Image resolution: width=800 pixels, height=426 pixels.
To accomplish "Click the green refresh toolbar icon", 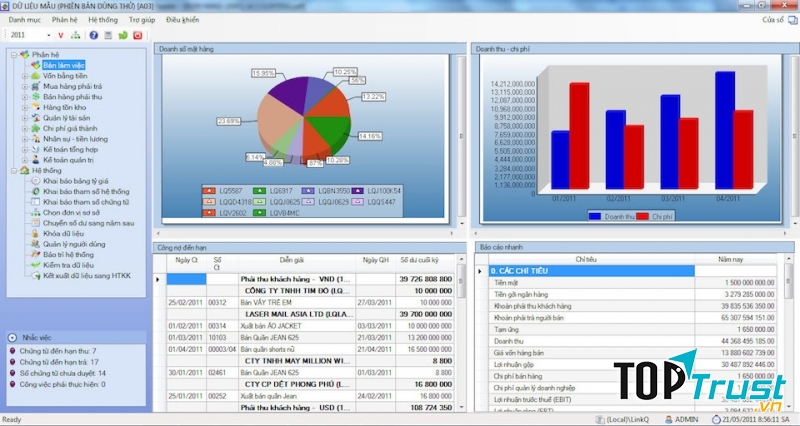I will pos(122,35).
